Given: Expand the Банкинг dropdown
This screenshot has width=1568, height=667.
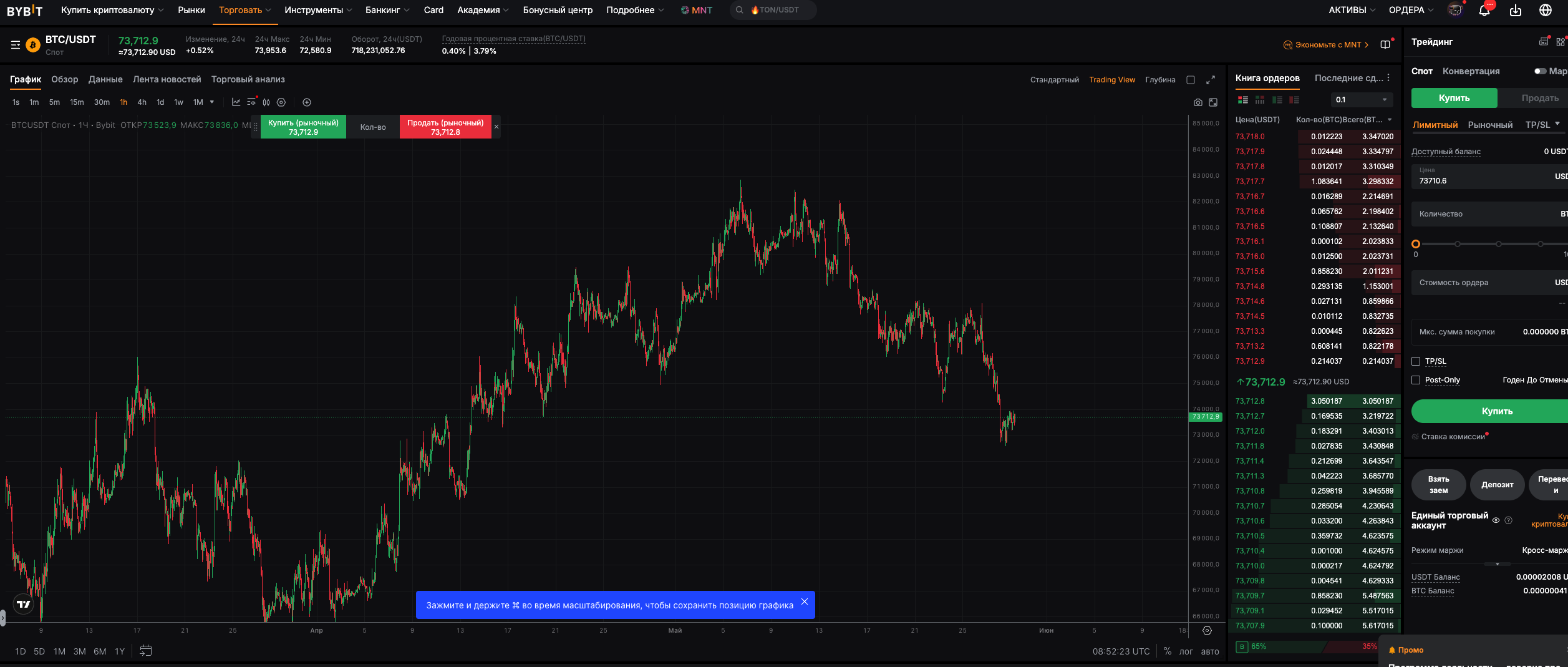Looking at the screenshot, I should pos(387,10).
